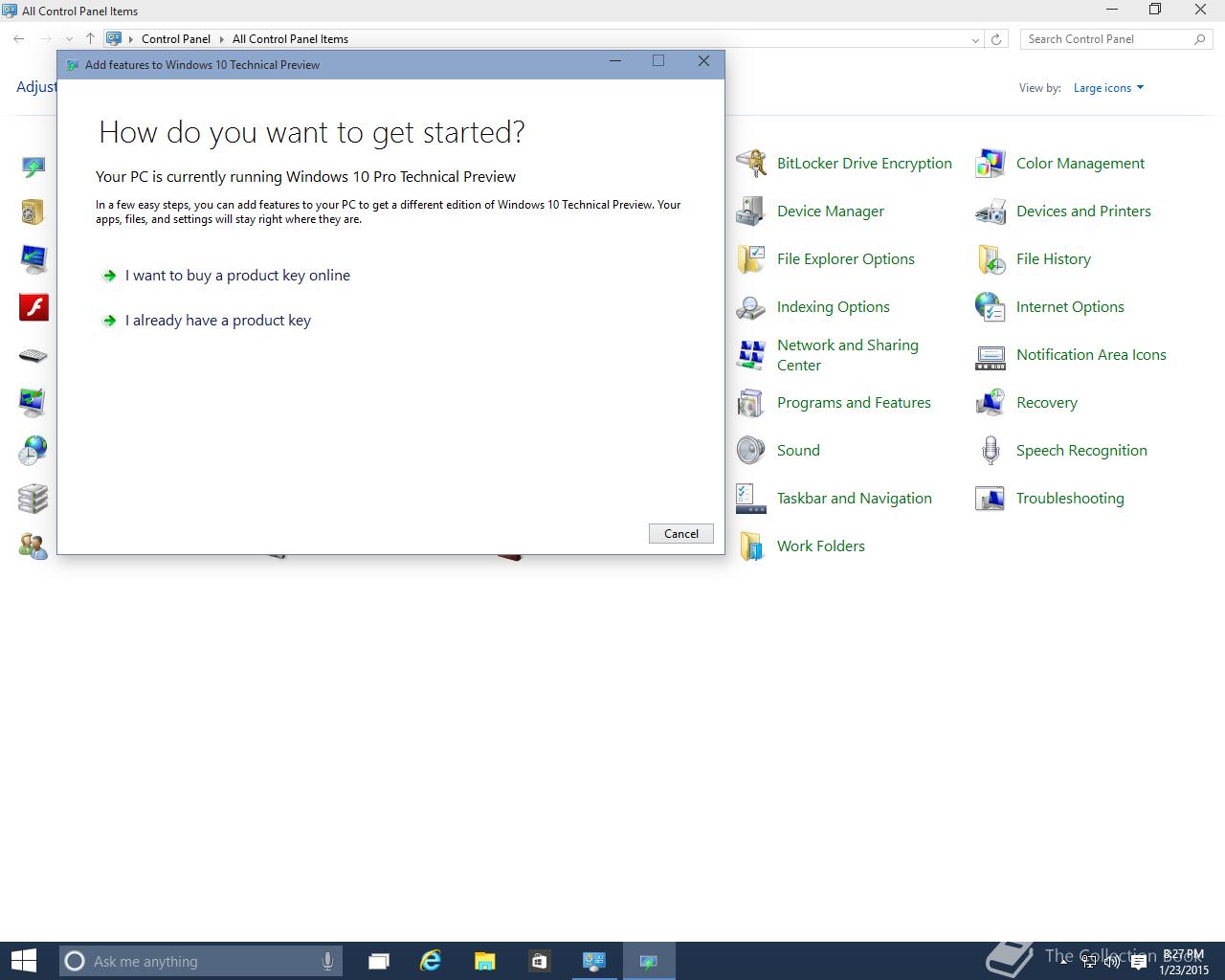This screenshot has width=1225, height=980.
Task: Click the Programs and Features icon
Action: [x=751, y=403]
